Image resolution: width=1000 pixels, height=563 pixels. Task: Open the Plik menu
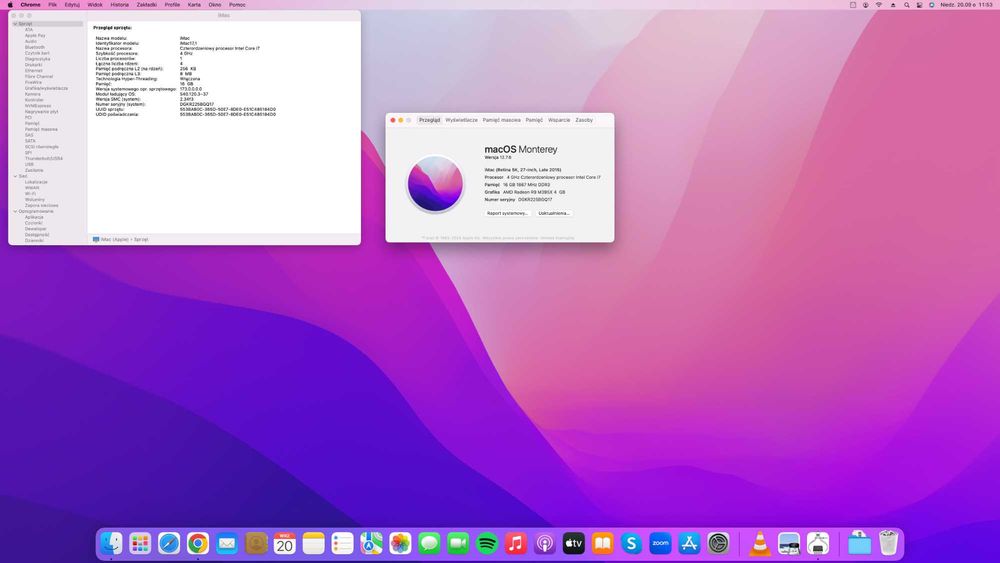52,4
